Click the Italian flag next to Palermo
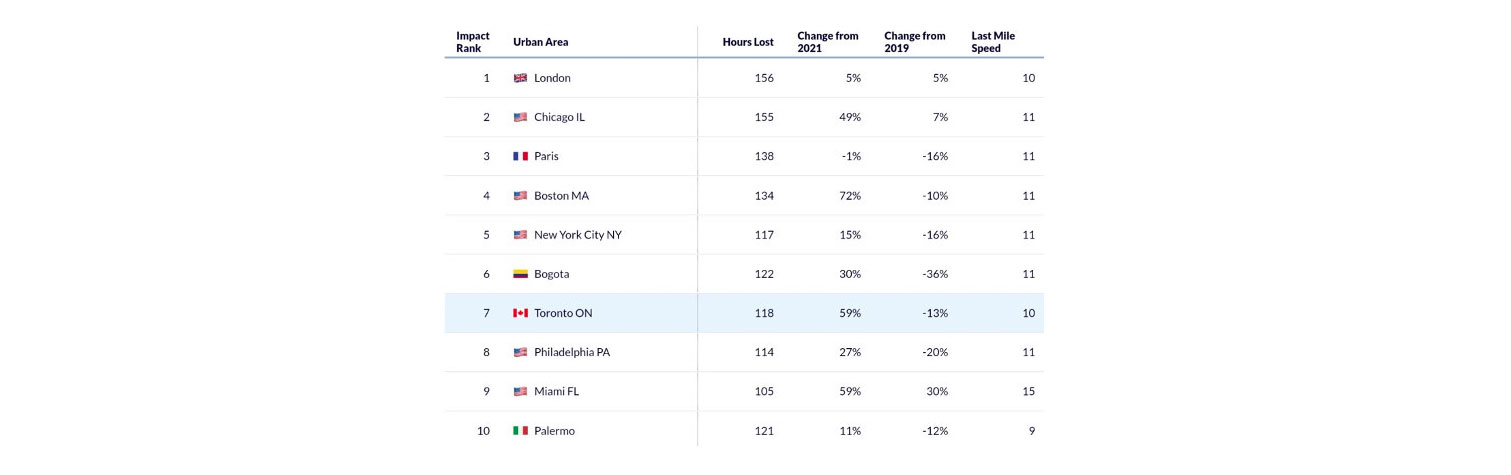Image resolution: width=1511 pixels, height=475 pixels. (x=520, y=431)
